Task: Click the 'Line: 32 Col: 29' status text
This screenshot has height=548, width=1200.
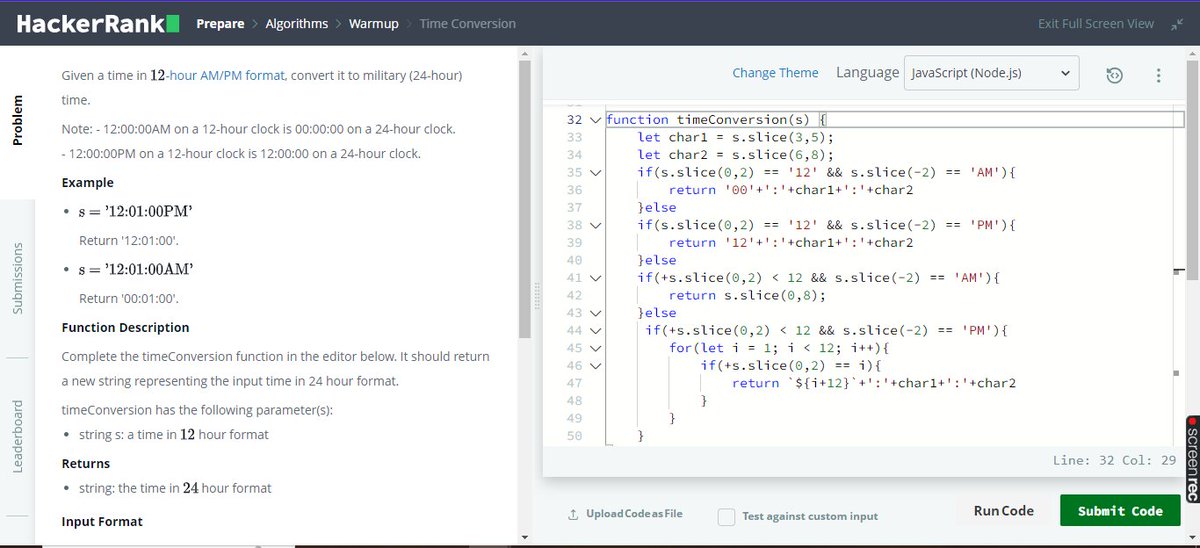Action: (x=1114, y=460)
